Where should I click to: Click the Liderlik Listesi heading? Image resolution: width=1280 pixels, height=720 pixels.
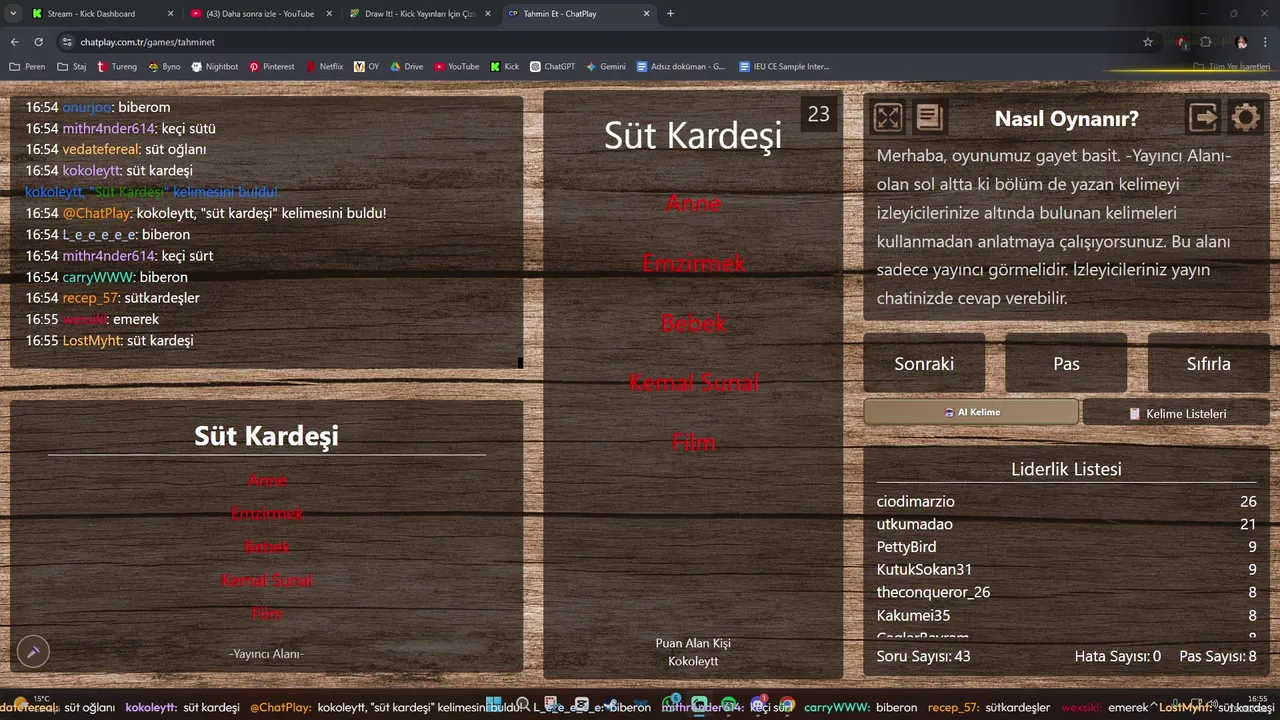coord(1067,469)
